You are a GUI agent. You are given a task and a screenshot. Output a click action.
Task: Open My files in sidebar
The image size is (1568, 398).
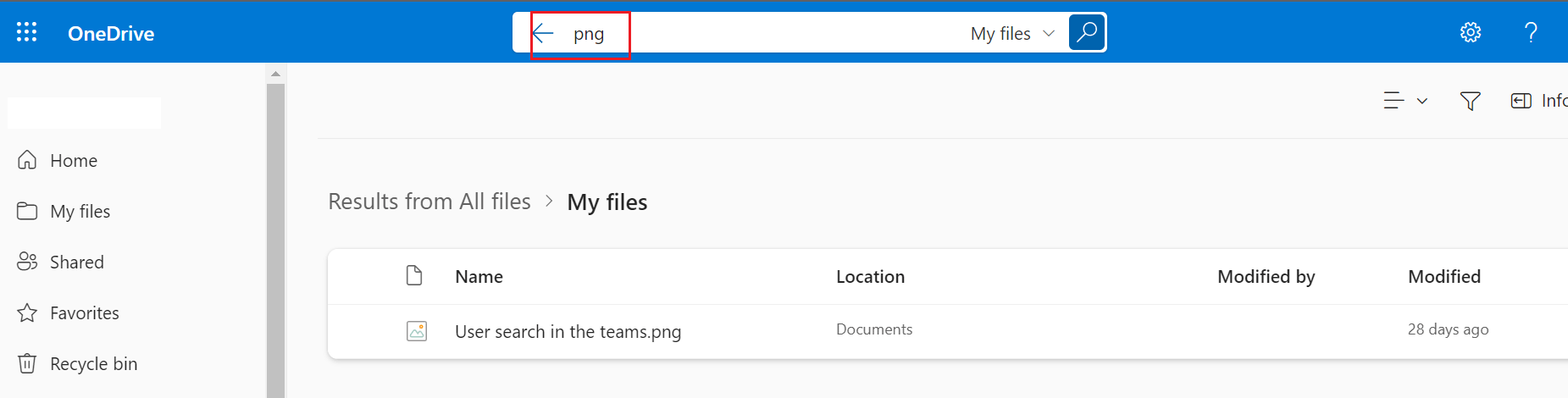(x=80, y=211)
